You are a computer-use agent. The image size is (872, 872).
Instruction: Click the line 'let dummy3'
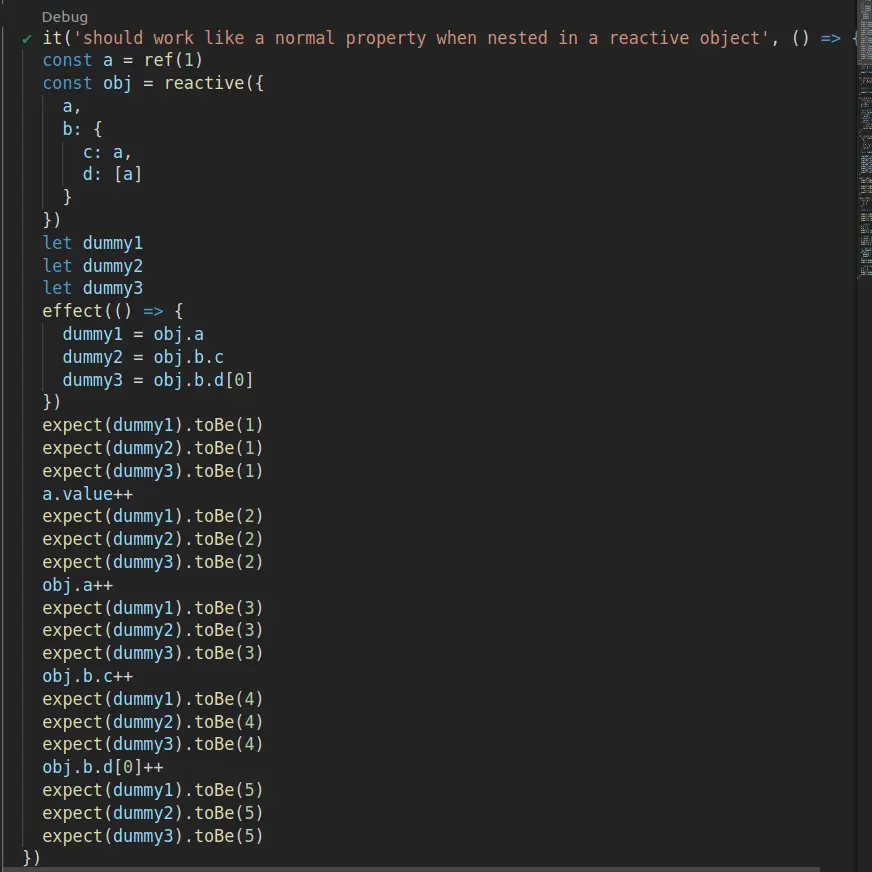pos(93,288)
